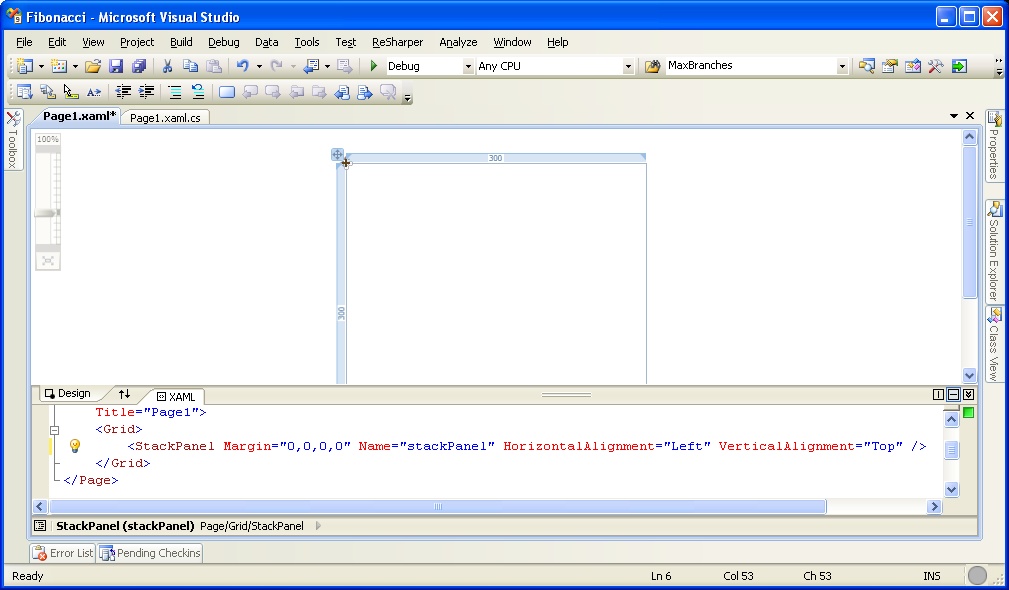Open the Analyze menu
The image size is (1009, 590).
coord(458,42)
